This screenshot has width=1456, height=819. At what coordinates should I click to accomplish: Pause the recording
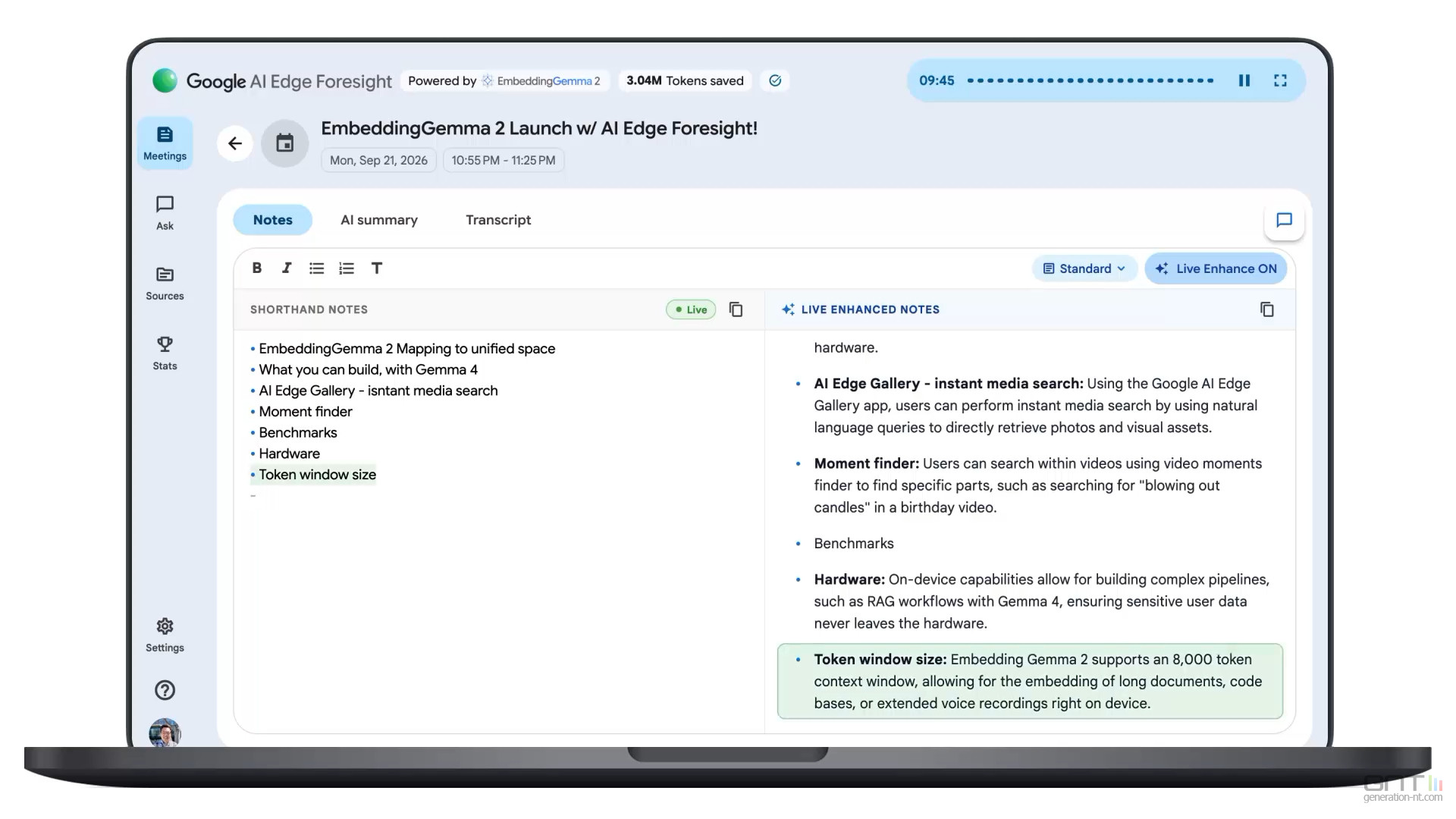pos(1244,80)
